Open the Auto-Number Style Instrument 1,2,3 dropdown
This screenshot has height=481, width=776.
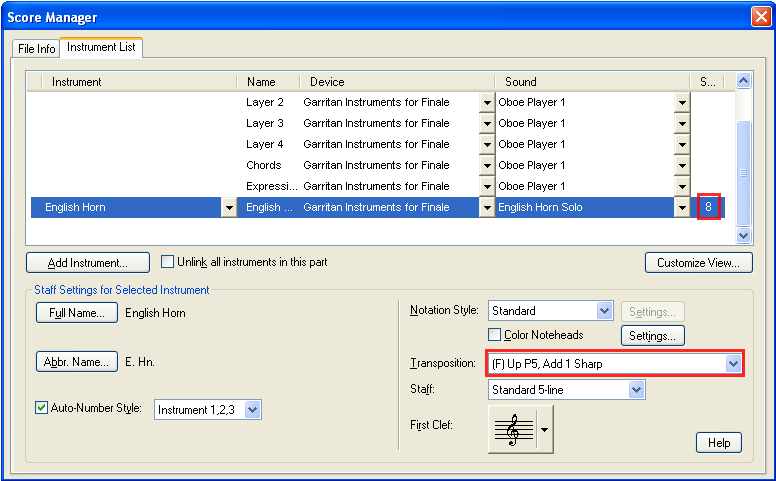(x=252, y=410)
